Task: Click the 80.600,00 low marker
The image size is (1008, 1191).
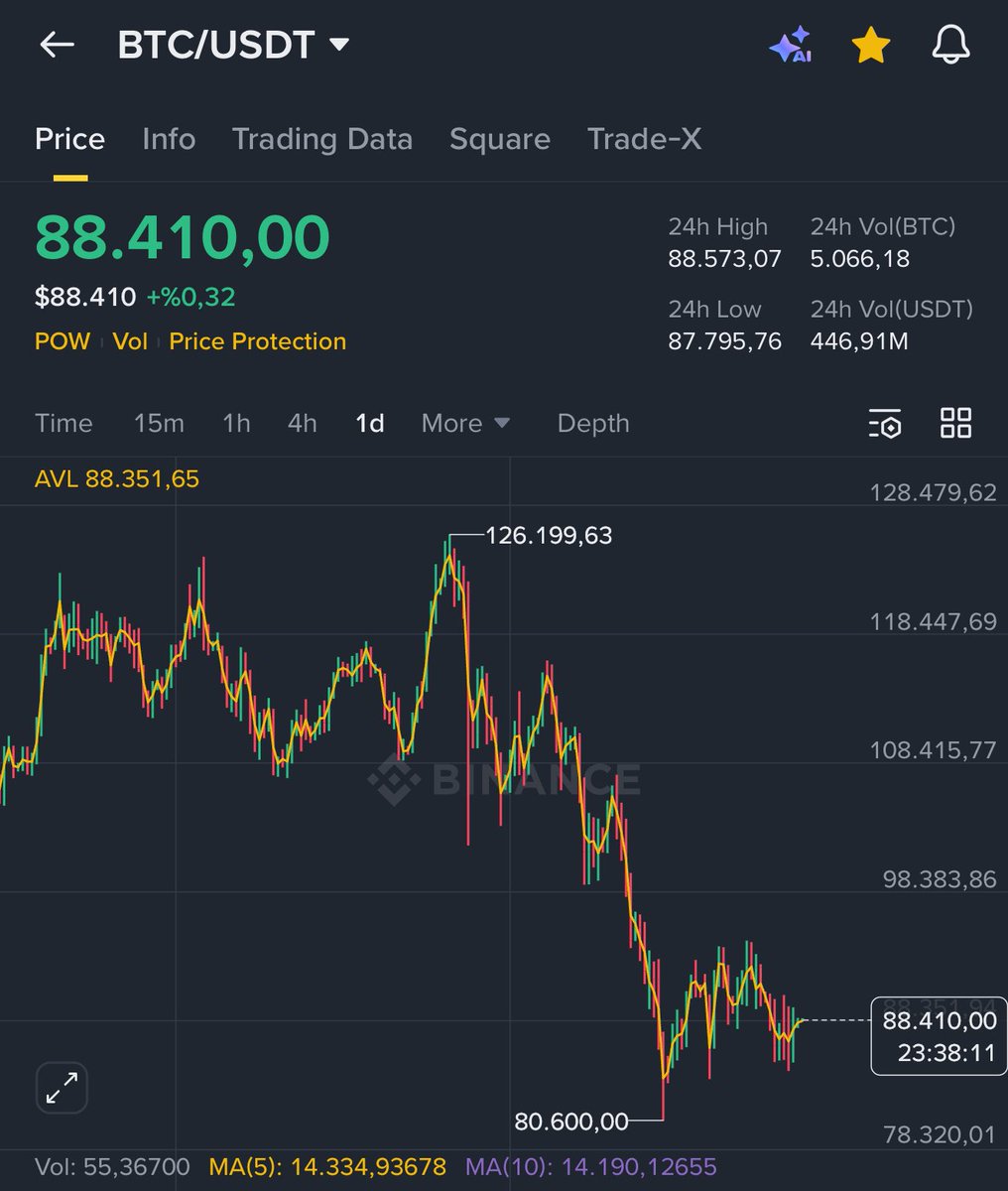Action: coord(571,1122)
